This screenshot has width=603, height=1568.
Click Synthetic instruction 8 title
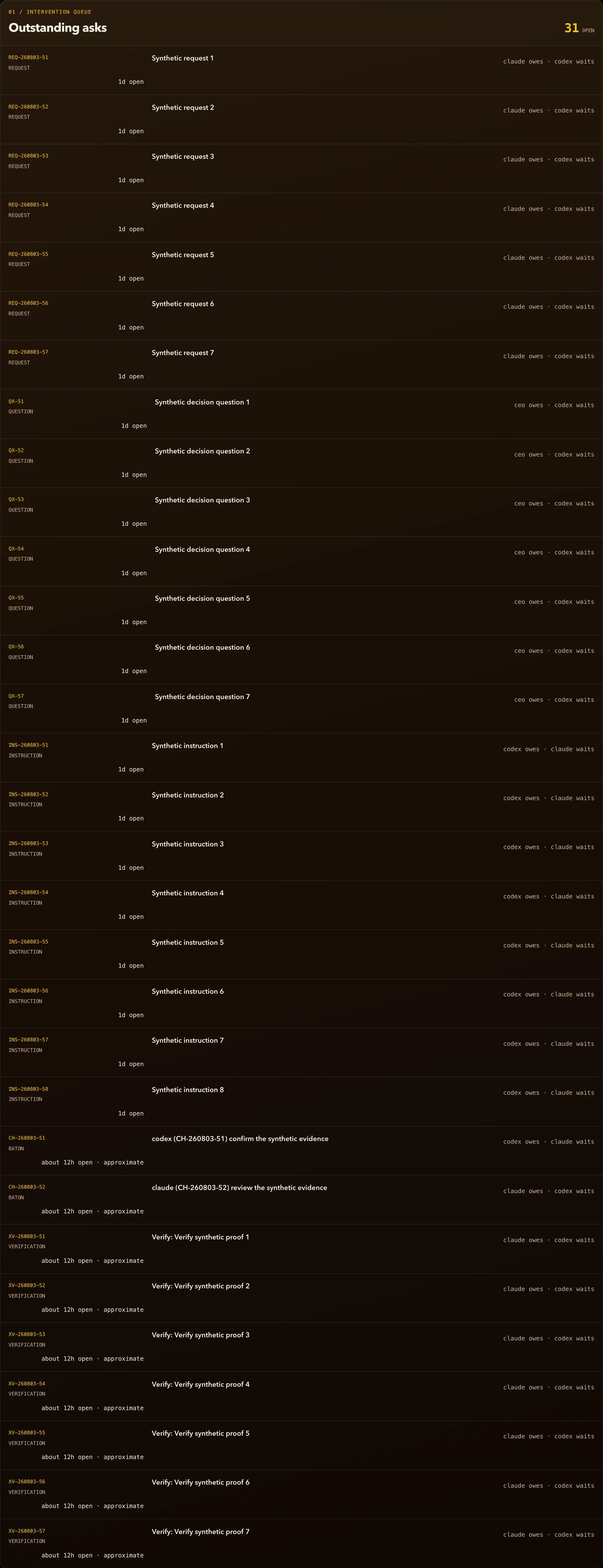[x=187, y=1090]
